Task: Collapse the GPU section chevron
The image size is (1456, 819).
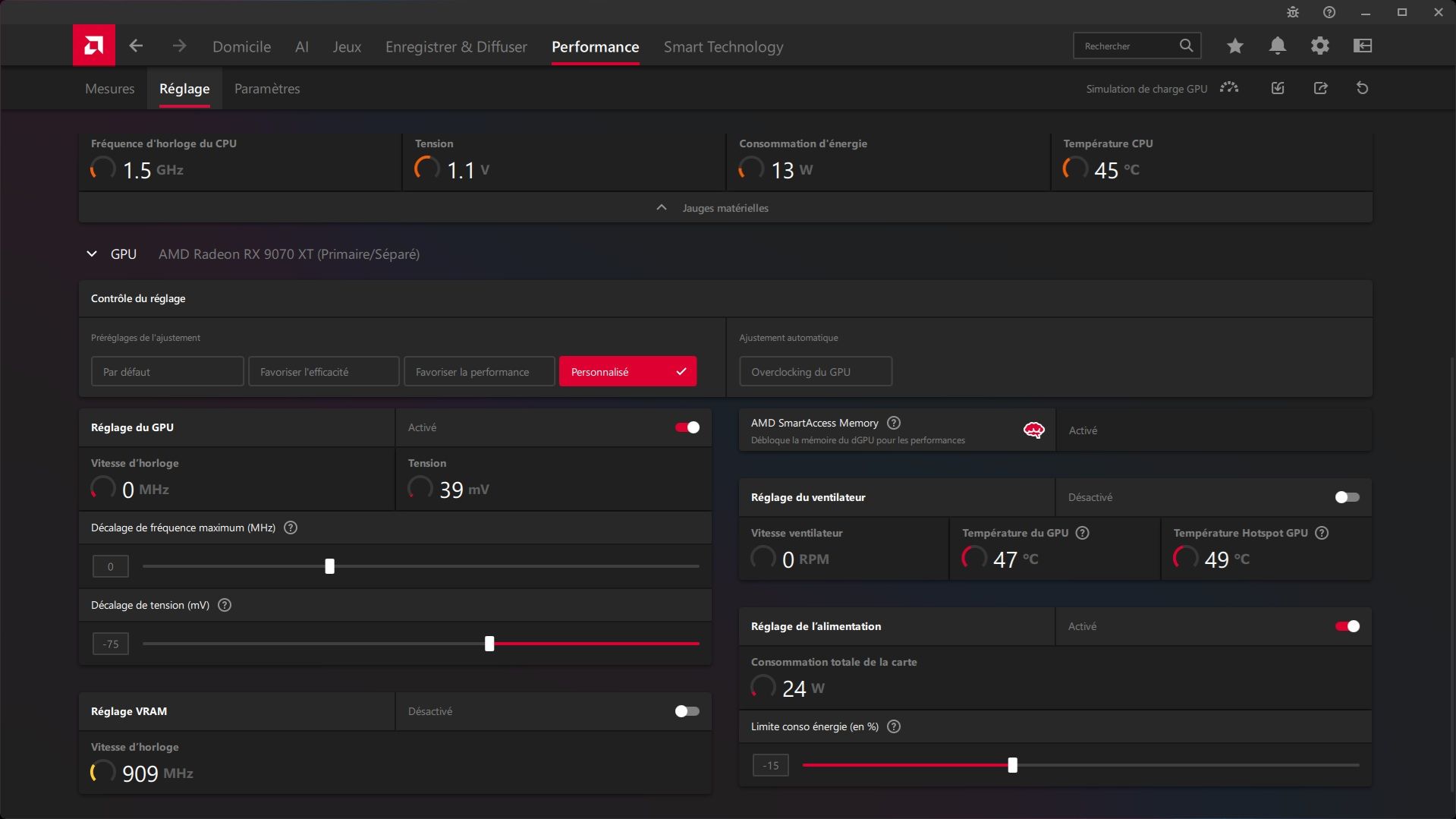Action: [92, 254]
